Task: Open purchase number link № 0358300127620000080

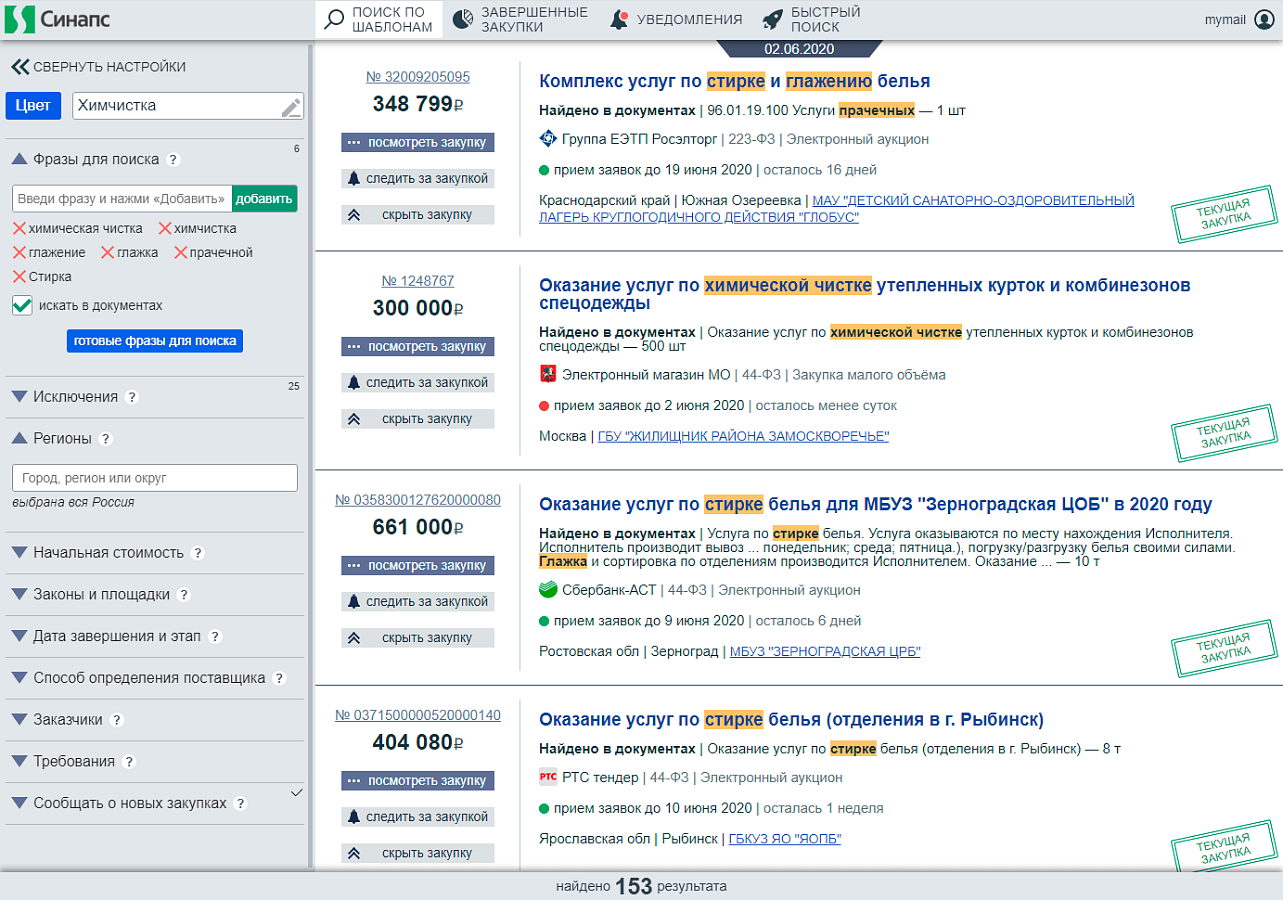Action: (x=418, y=500)
